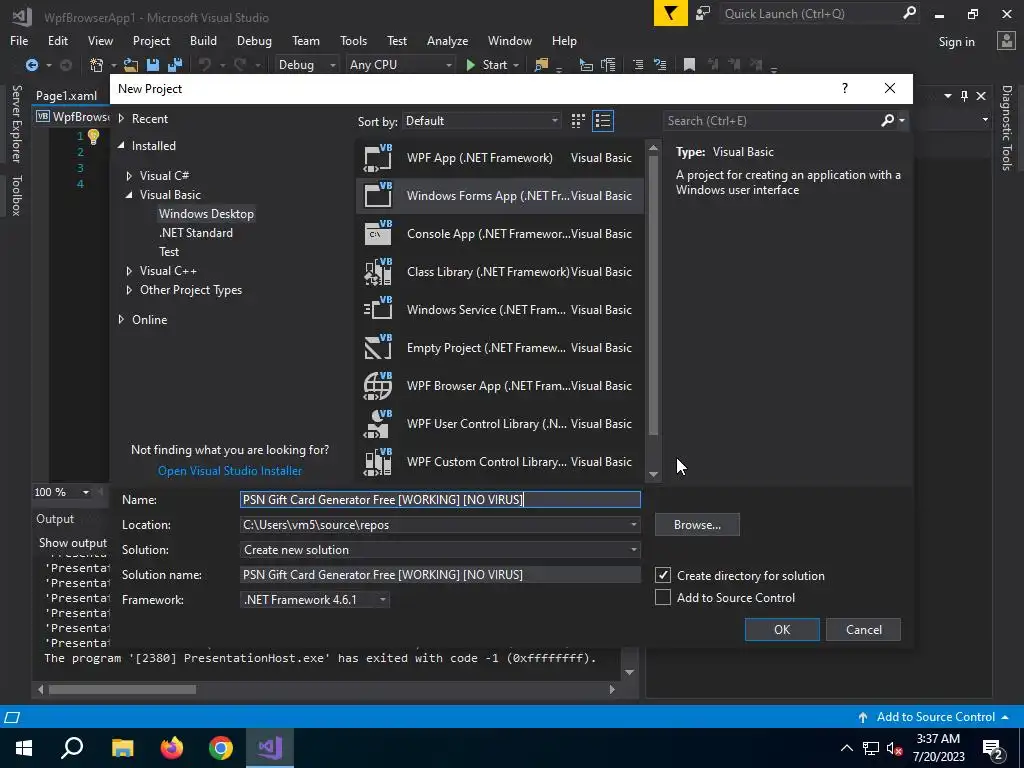
Task: Open the Analyze menu
Action: pyautogui.click(x=447, y=40)
